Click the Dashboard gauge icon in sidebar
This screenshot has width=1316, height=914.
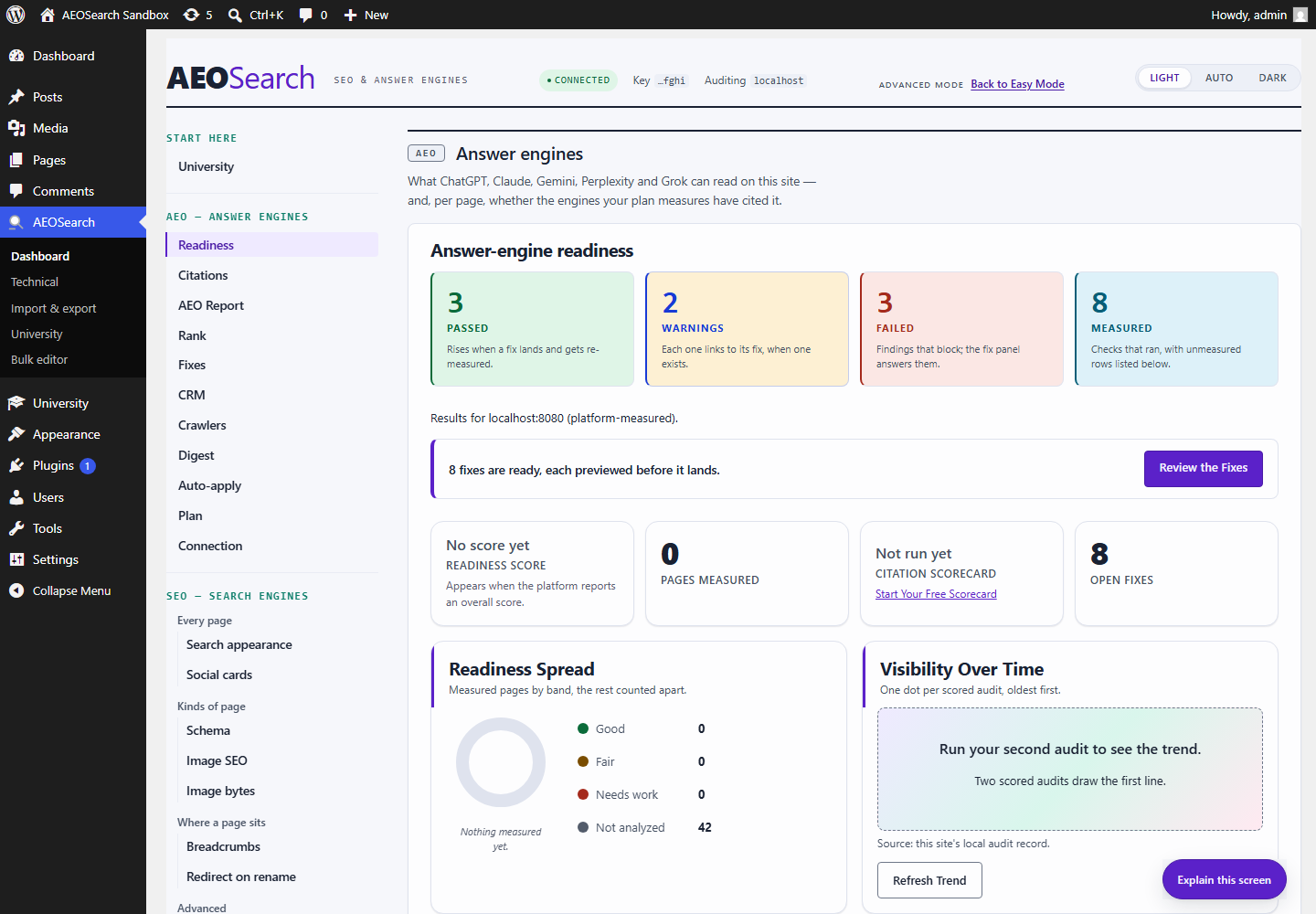(16, 56)
